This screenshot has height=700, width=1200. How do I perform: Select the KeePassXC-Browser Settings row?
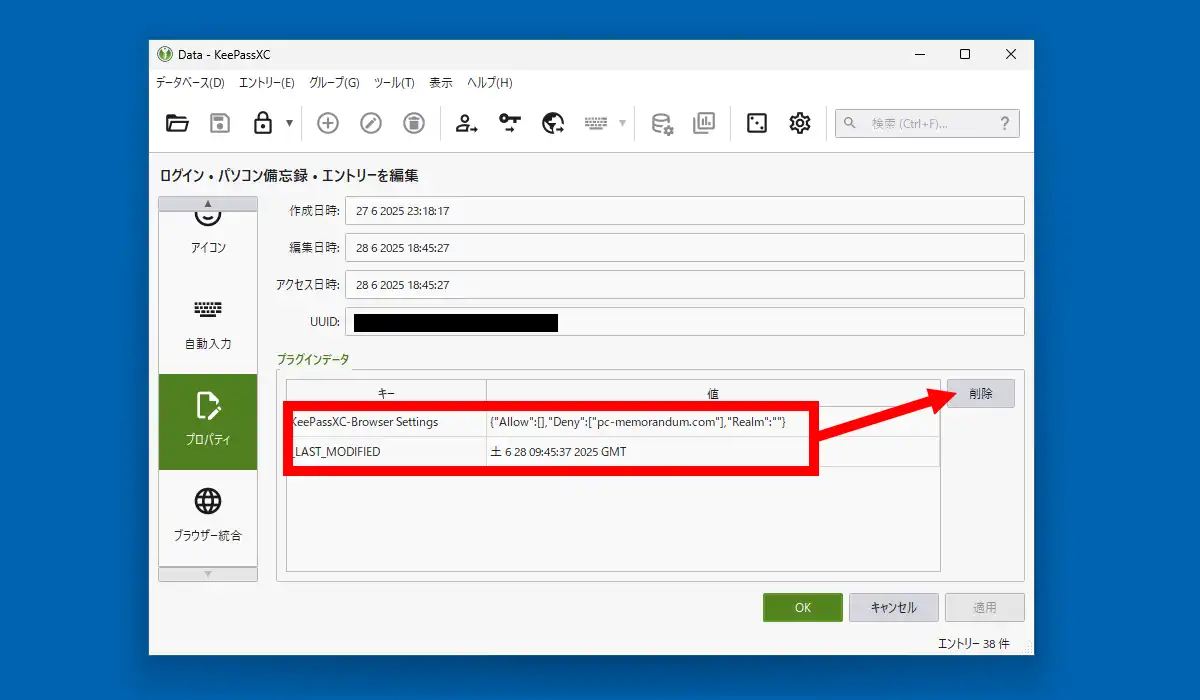[x=612, y=422]
